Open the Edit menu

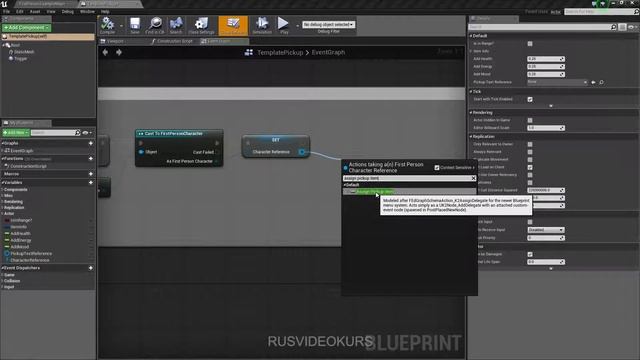tap(20, 11)
